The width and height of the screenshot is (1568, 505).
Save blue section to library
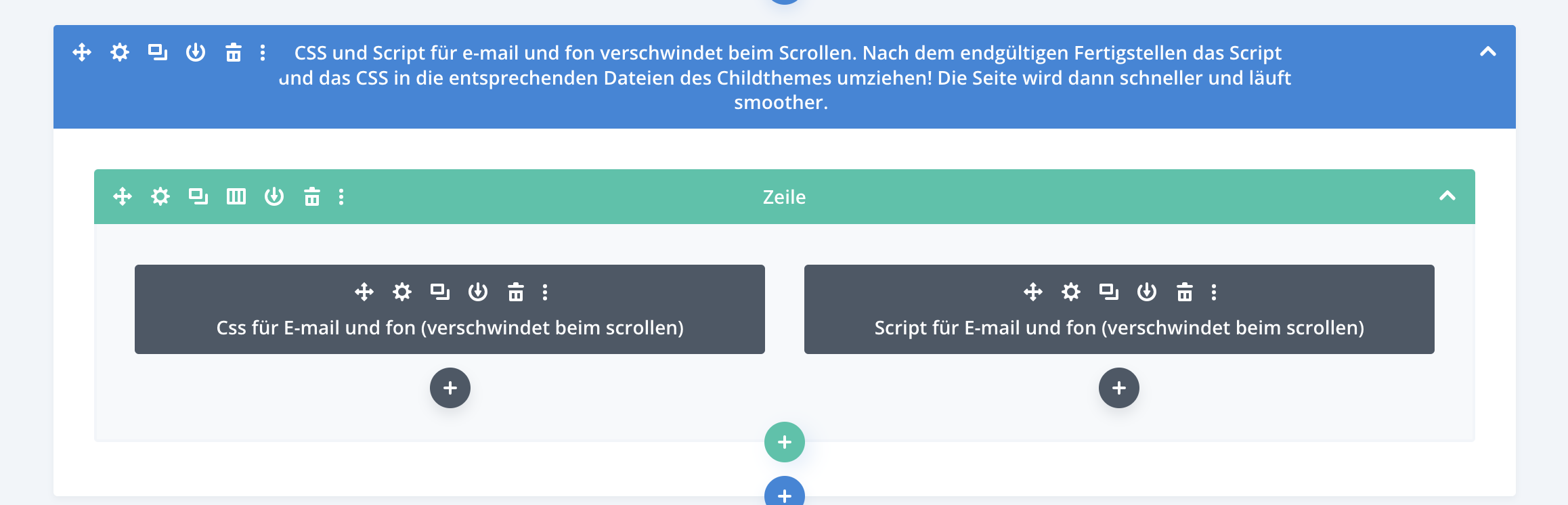(x=196, y=52)
